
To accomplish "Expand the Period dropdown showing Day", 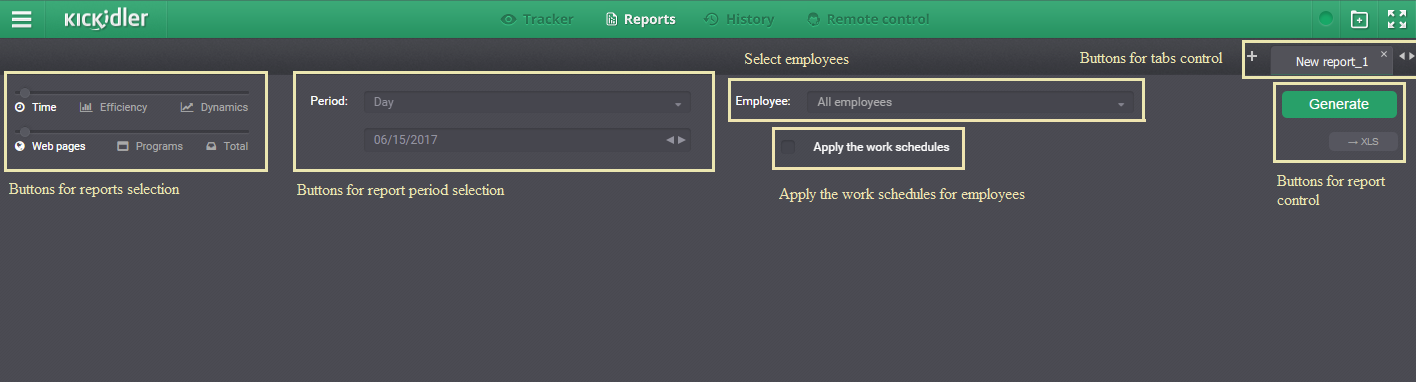I will coord(527,102).
